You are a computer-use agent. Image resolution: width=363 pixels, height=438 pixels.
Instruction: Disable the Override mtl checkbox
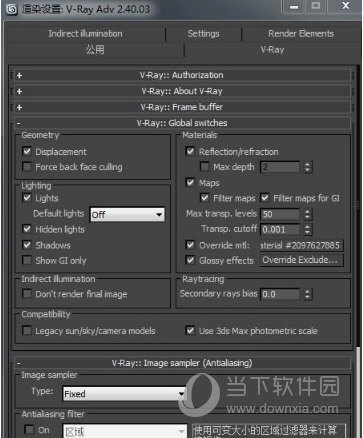190,245
